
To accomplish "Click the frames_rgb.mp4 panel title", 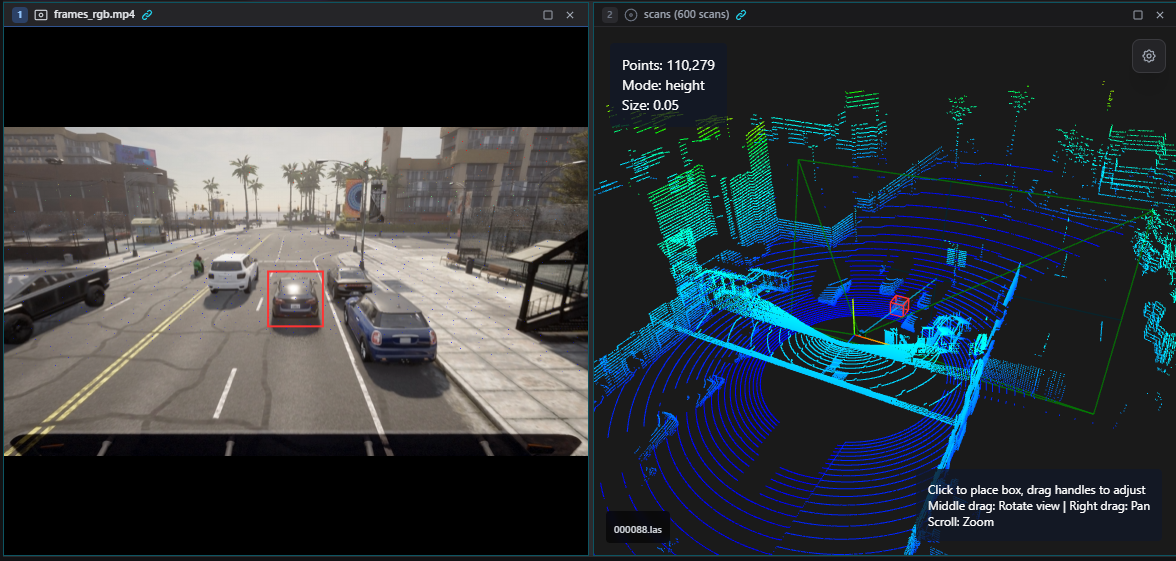I will (94, 14).
